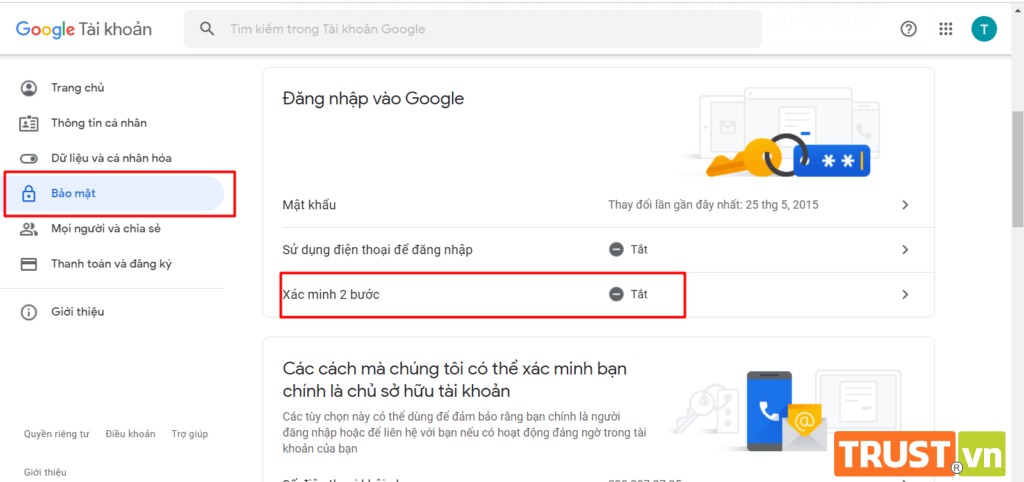Screen dimensions: 1024x482
Task: Click the bottom Giới thiệu footer link
Action: tap(45, 472)
